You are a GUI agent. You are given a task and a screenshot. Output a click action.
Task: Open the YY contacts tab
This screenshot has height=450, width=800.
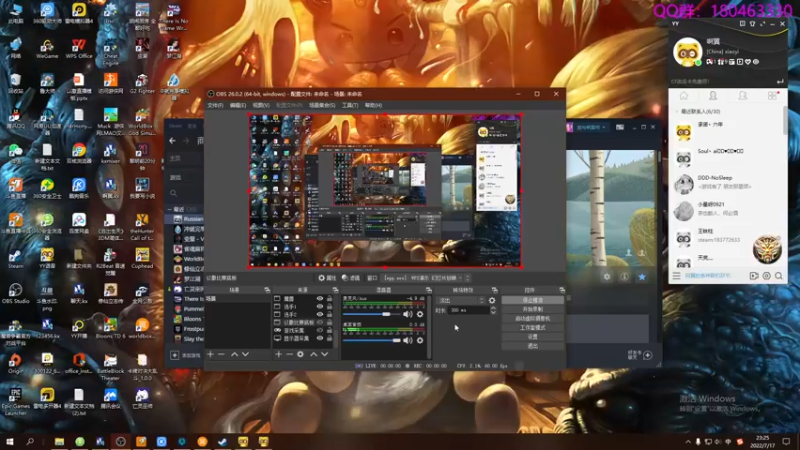(713, 96)
